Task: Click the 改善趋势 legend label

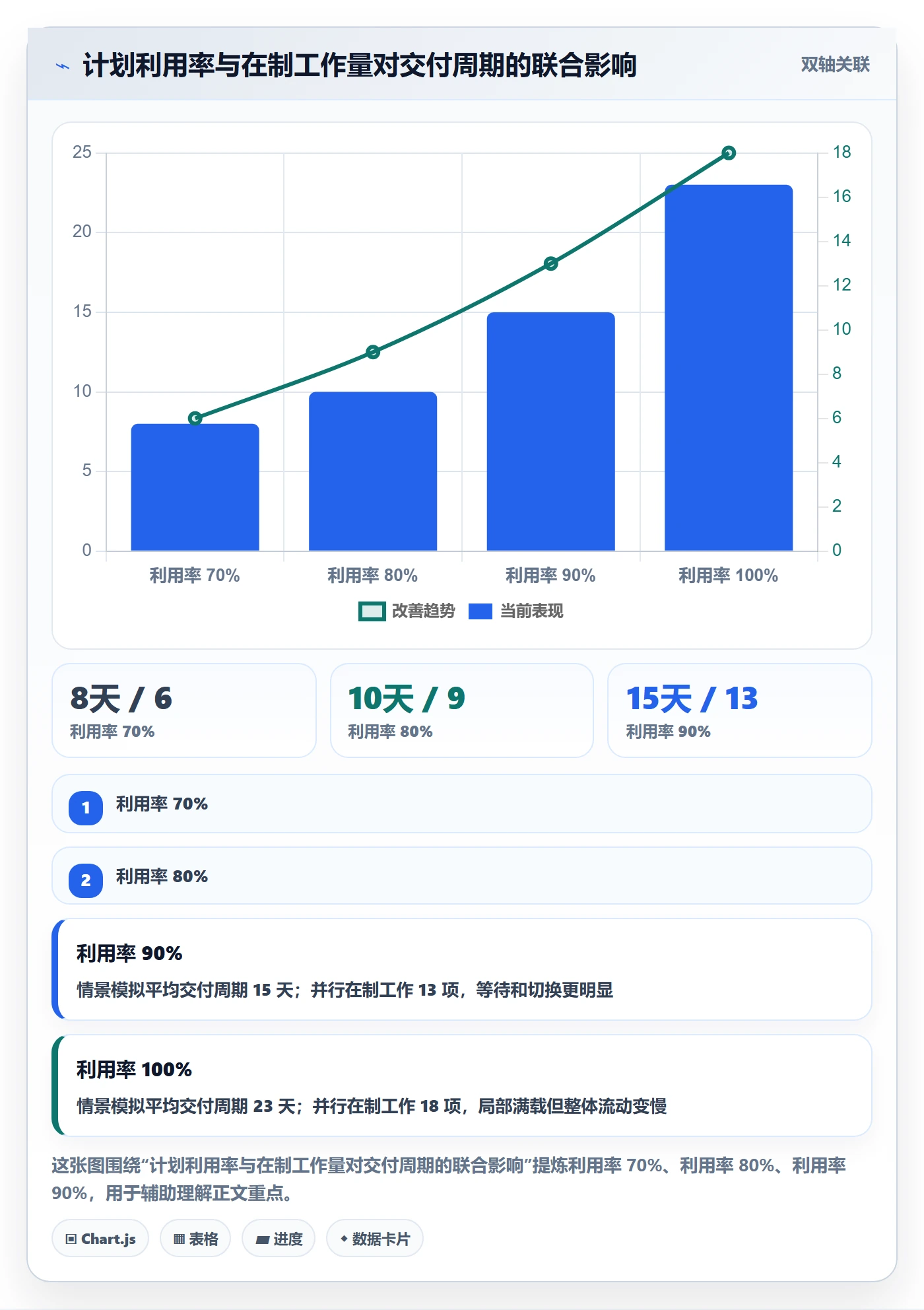Action: [424, 611]
